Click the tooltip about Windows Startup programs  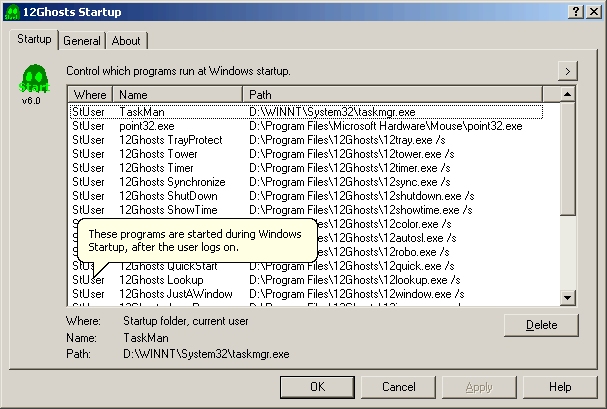(197, 240)
